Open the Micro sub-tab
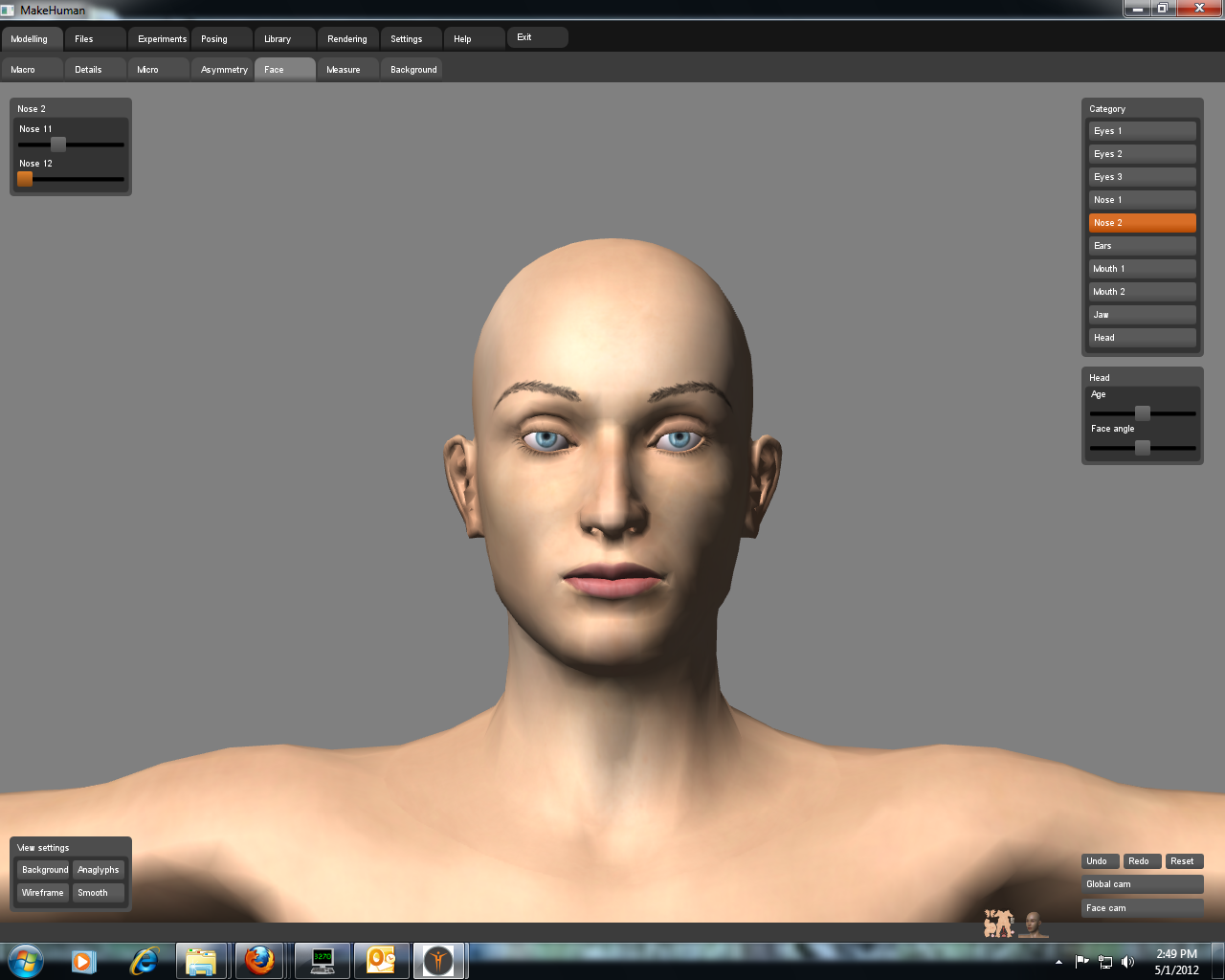The height and width of the screenshot is (980, 1225). coord(159,70)
